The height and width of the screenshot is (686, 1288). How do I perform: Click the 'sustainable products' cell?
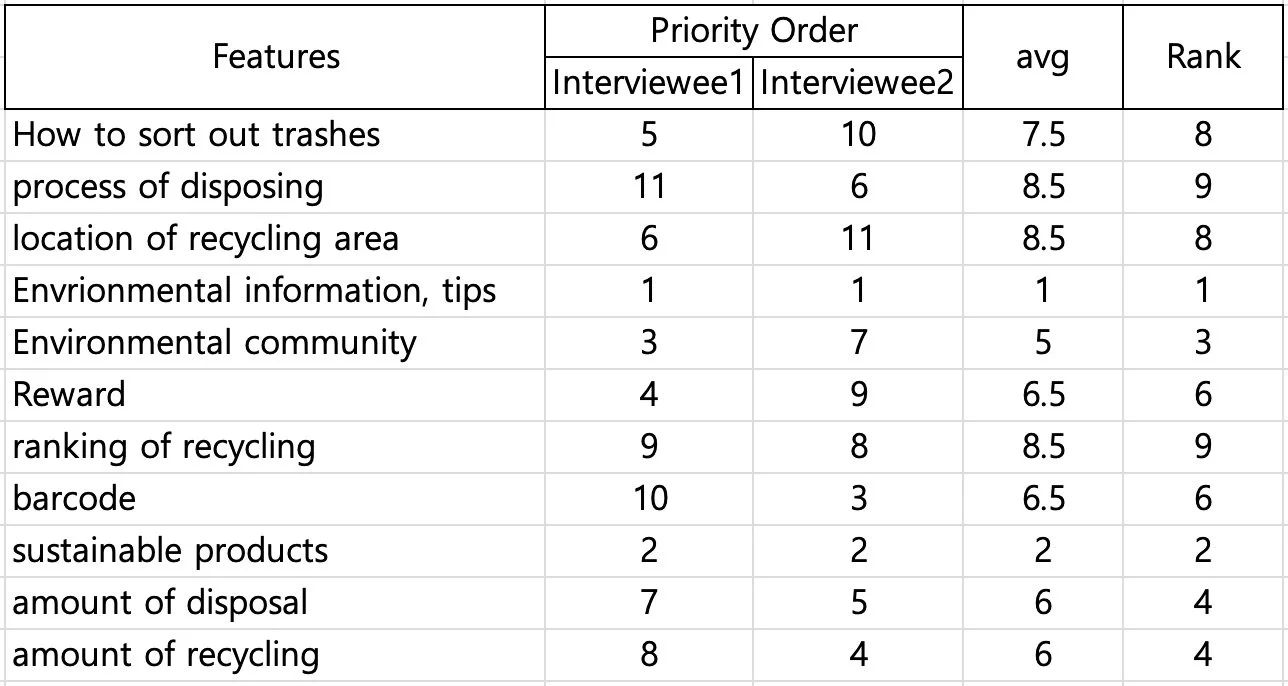[x=275, y=551]
